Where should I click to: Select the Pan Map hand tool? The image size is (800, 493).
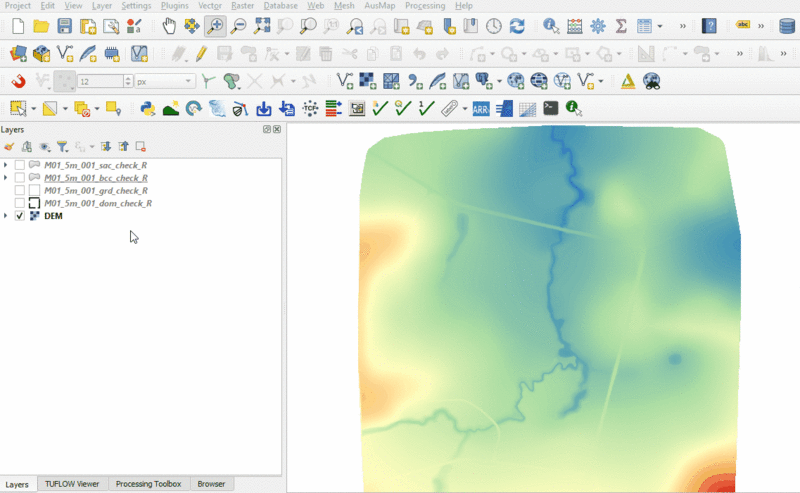tap(169, 26)
